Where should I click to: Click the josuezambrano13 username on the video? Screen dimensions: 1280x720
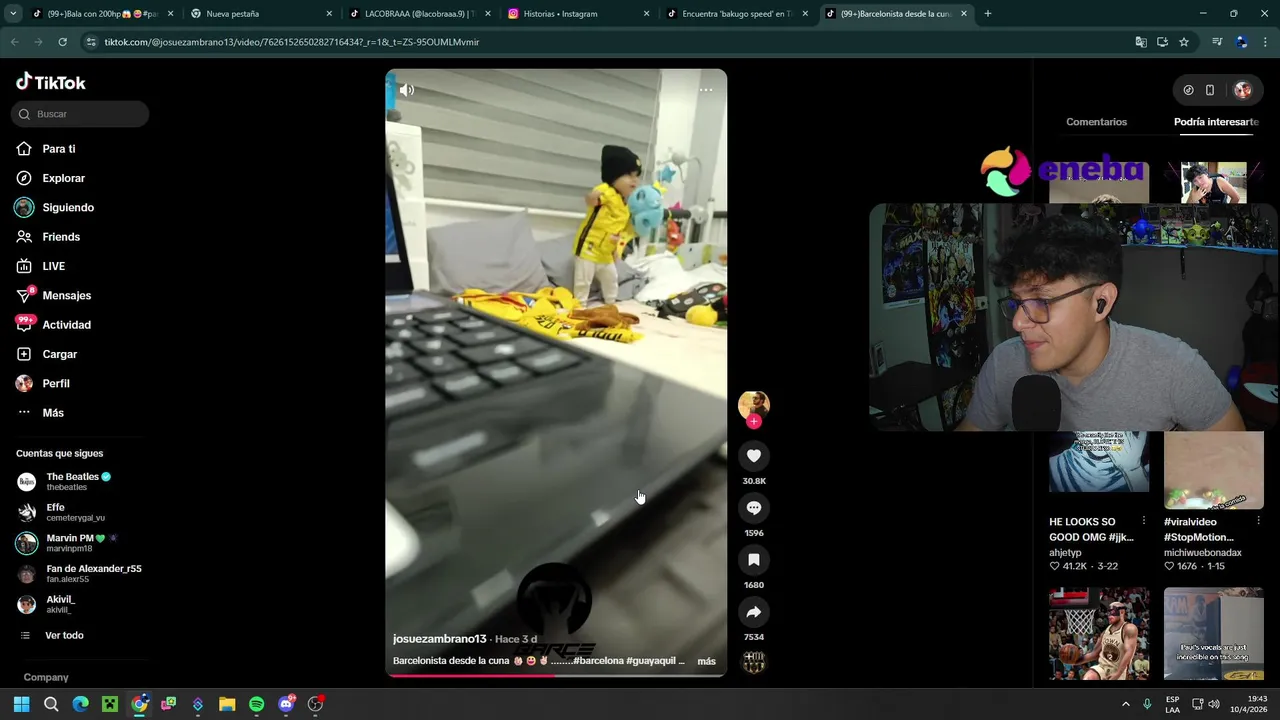coord(439,639)
